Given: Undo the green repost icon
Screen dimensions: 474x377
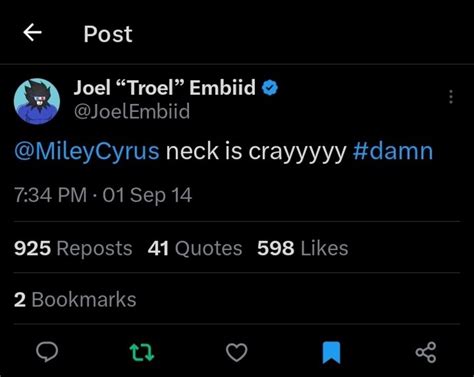Looking at the screenshot, I should tap(142, 352).
